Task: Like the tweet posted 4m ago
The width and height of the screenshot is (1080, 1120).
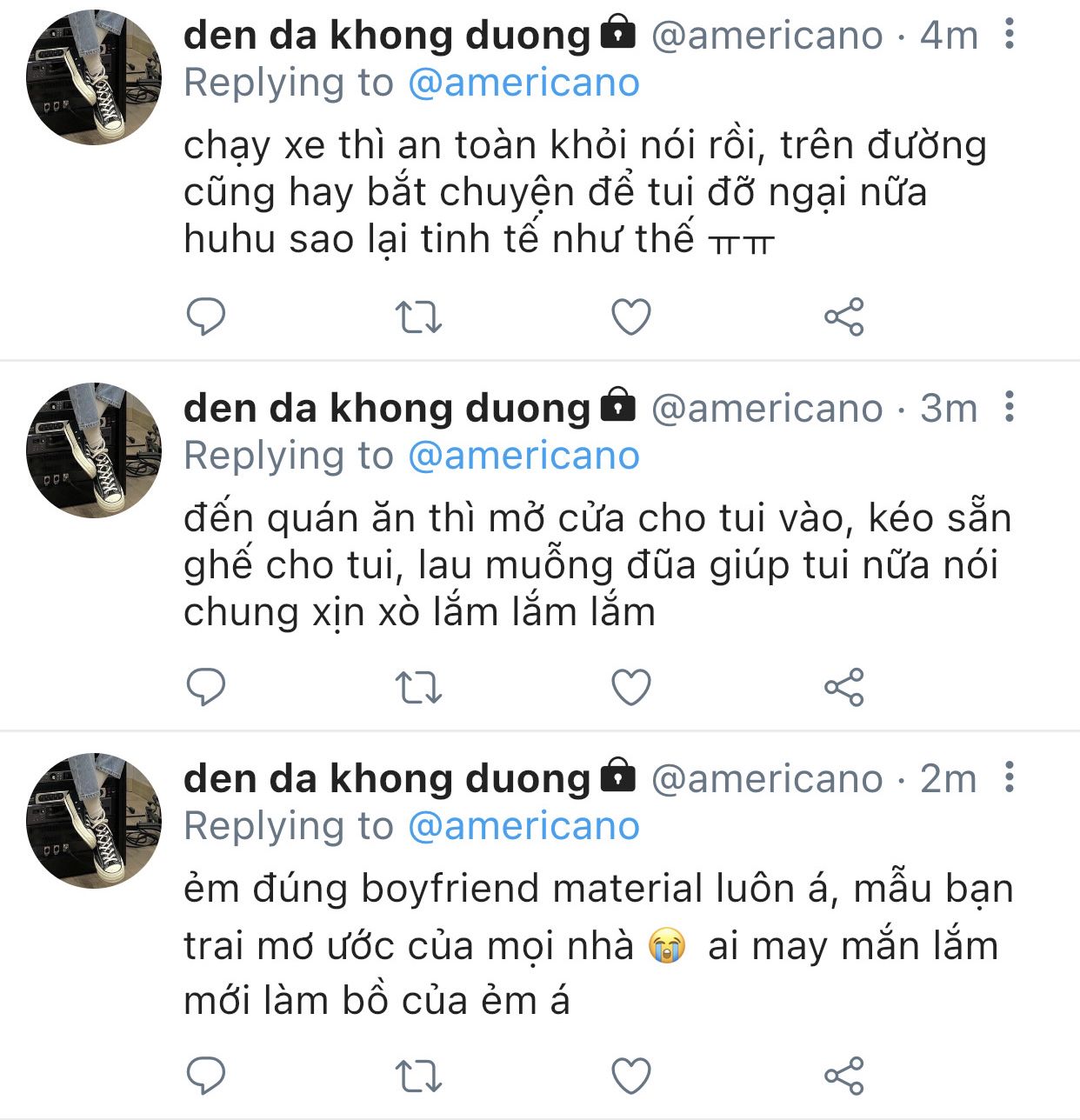Action: (631, 317)
